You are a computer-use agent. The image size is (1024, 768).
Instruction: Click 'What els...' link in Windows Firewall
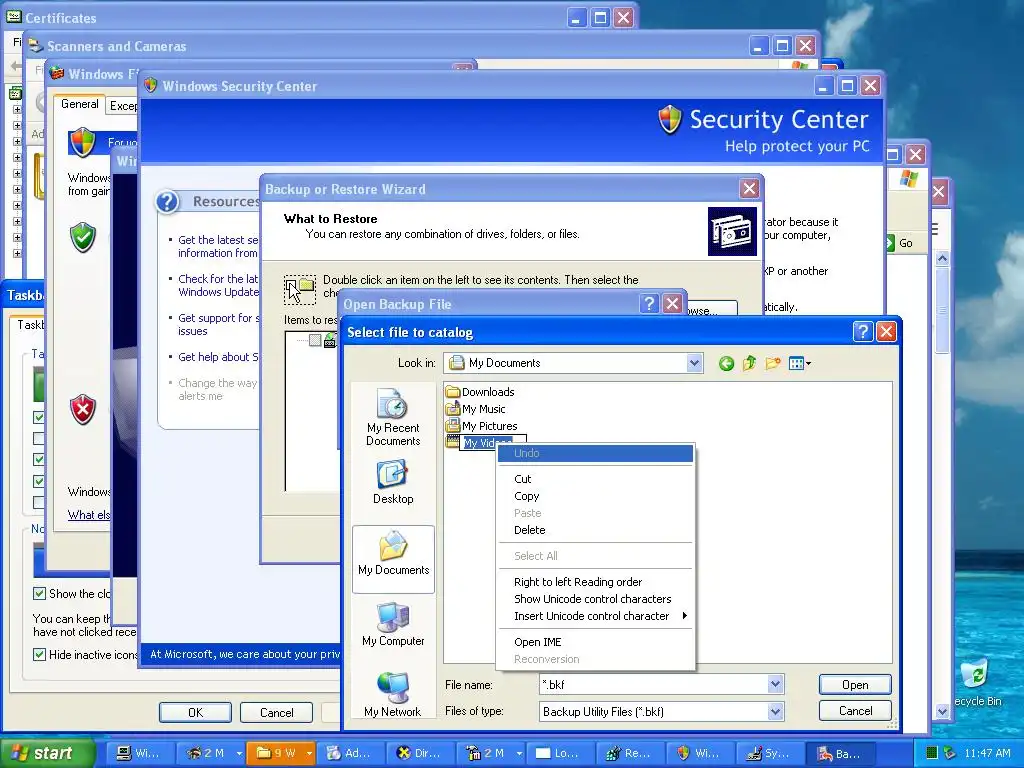pyautogui.click(x=89, y=515)
